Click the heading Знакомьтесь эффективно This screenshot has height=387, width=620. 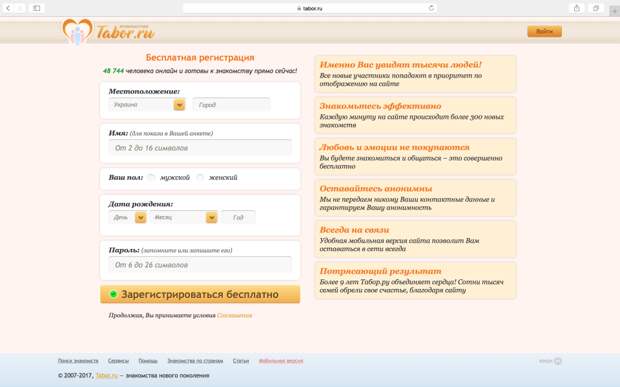380,106
